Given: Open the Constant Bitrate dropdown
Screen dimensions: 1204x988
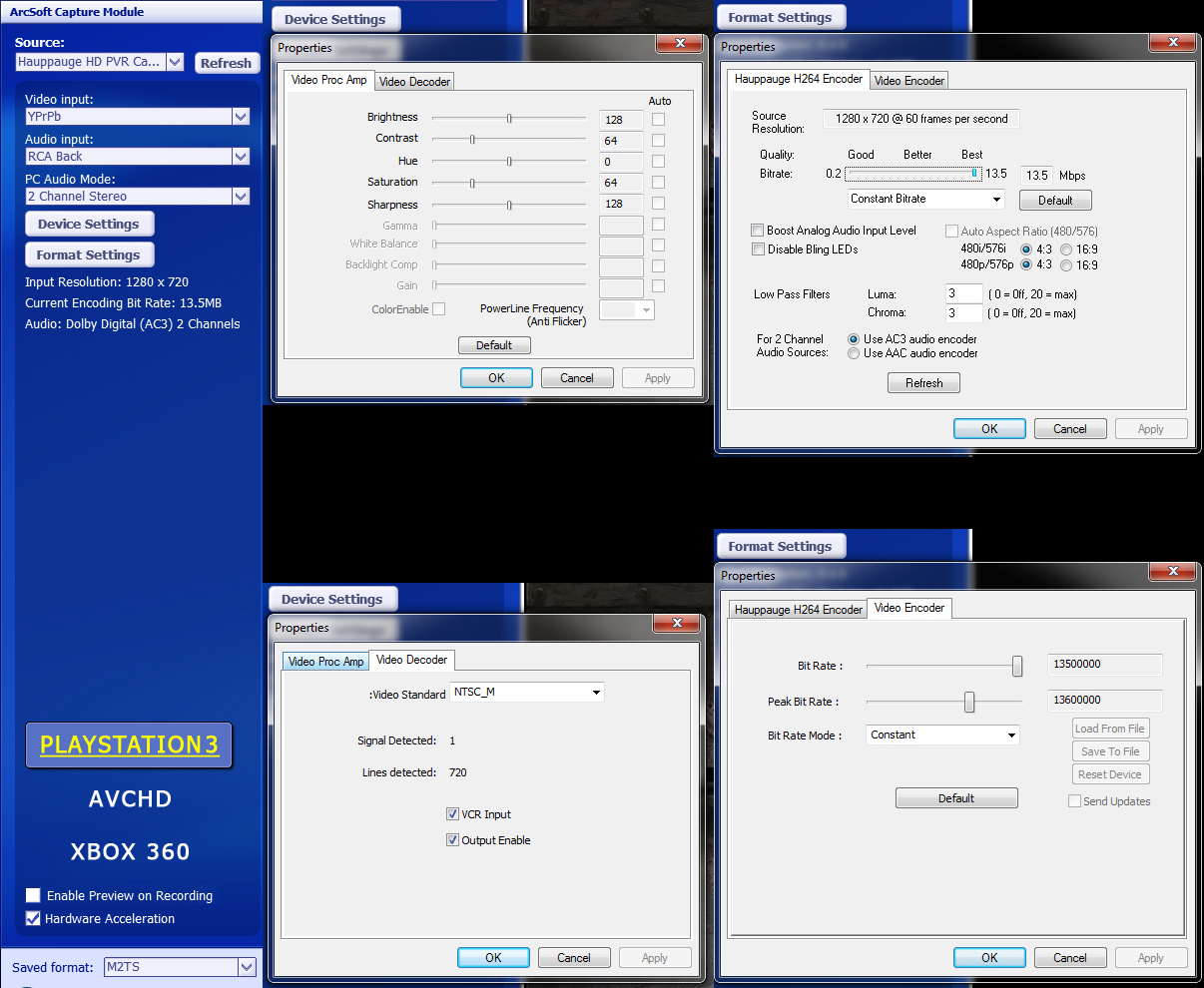Looking at the screenshot, I should [x=925, y=199].
